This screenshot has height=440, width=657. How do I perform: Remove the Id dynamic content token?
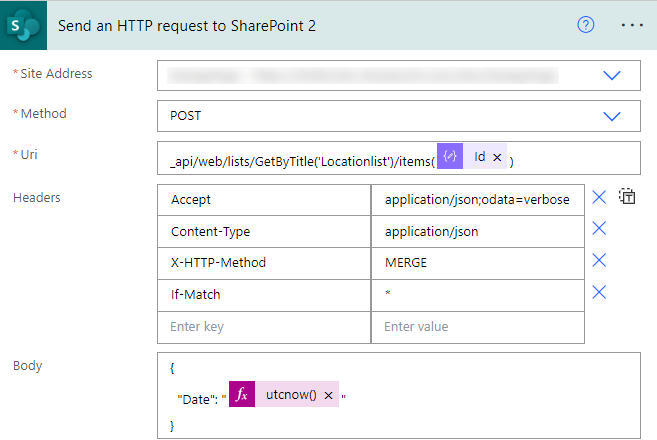497,157
